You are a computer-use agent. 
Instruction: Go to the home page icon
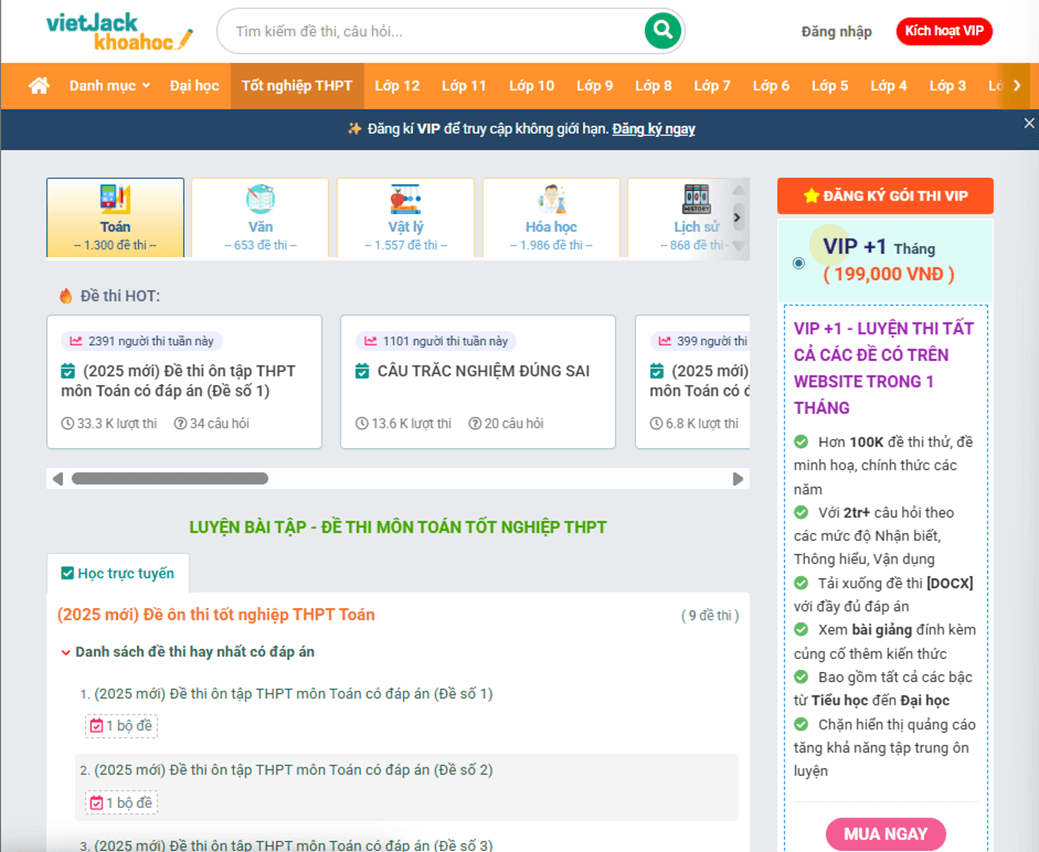click(x=39, y=86)
